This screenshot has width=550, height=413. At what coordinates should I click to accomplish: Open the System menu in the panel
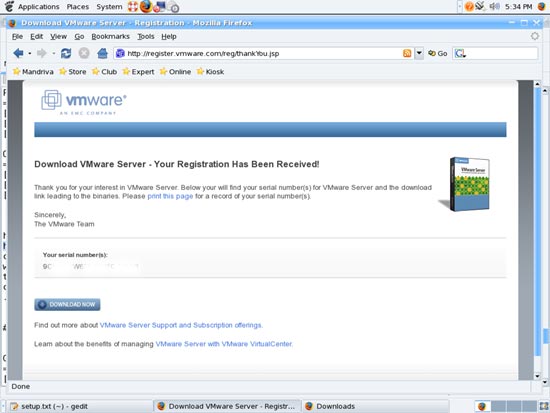click(x=109, y=7)
